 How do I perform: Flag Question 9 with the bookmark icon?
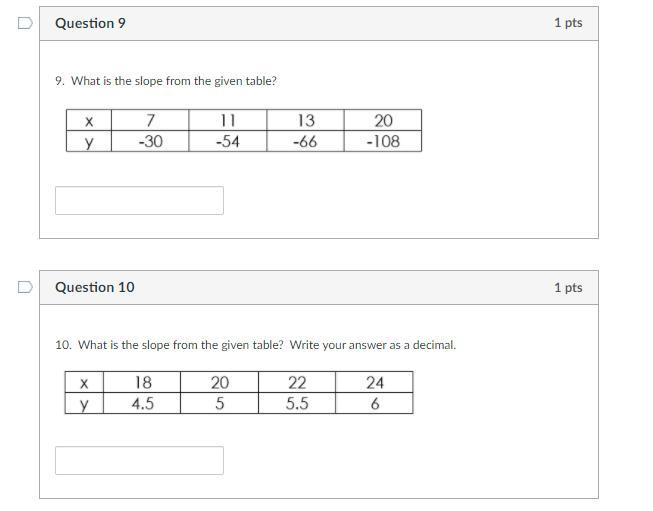point(25,23)
